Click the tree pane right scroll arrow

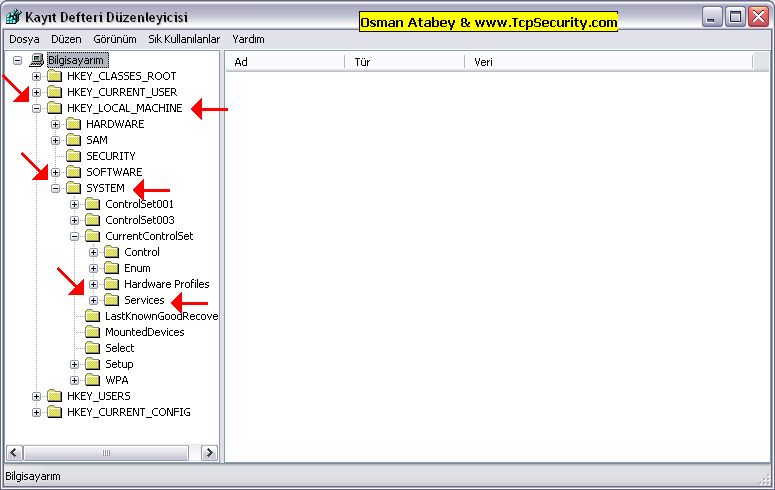pyautogui.click(x=209, y=453)
